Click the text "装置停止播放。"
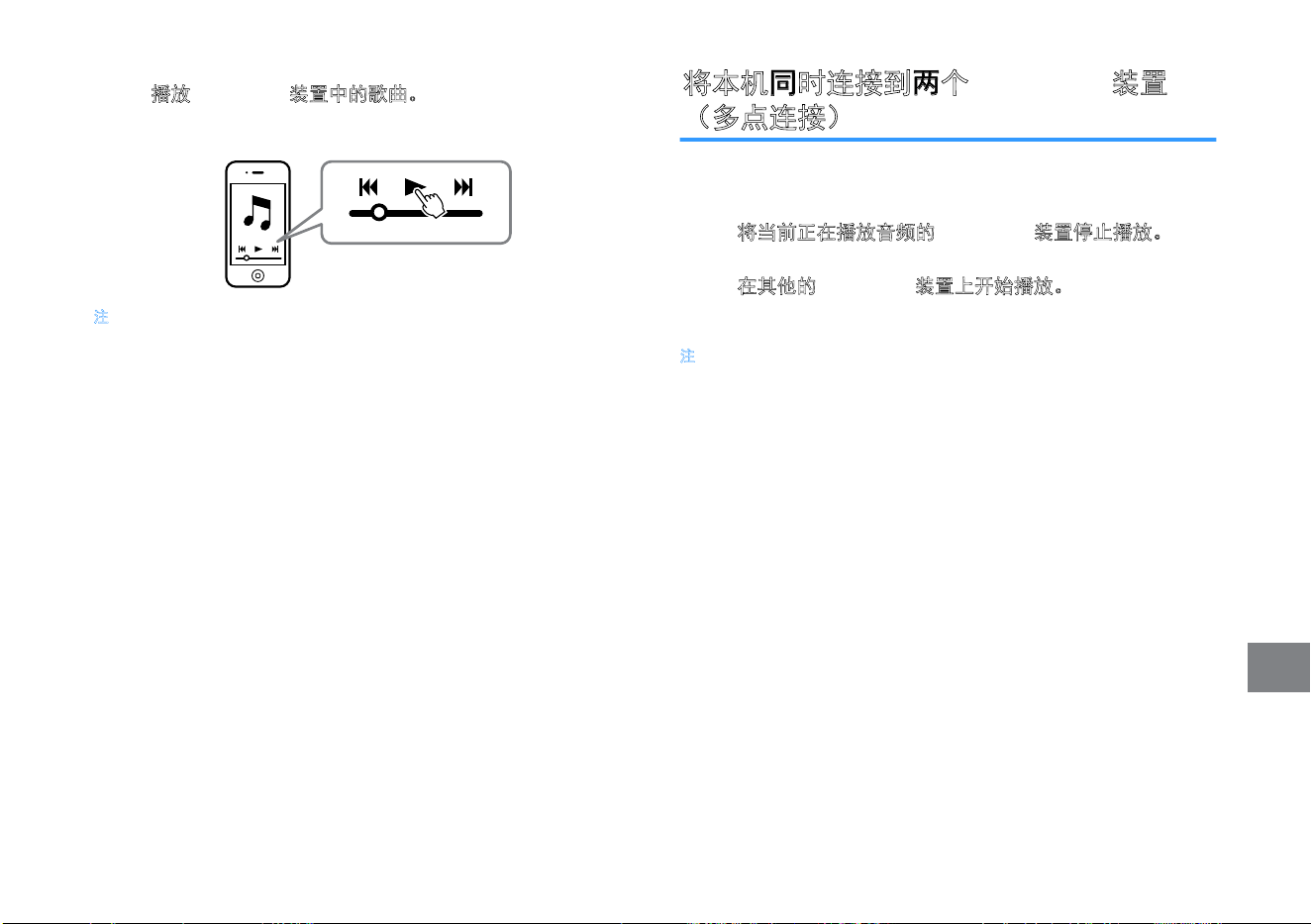 pos(1098,233)
